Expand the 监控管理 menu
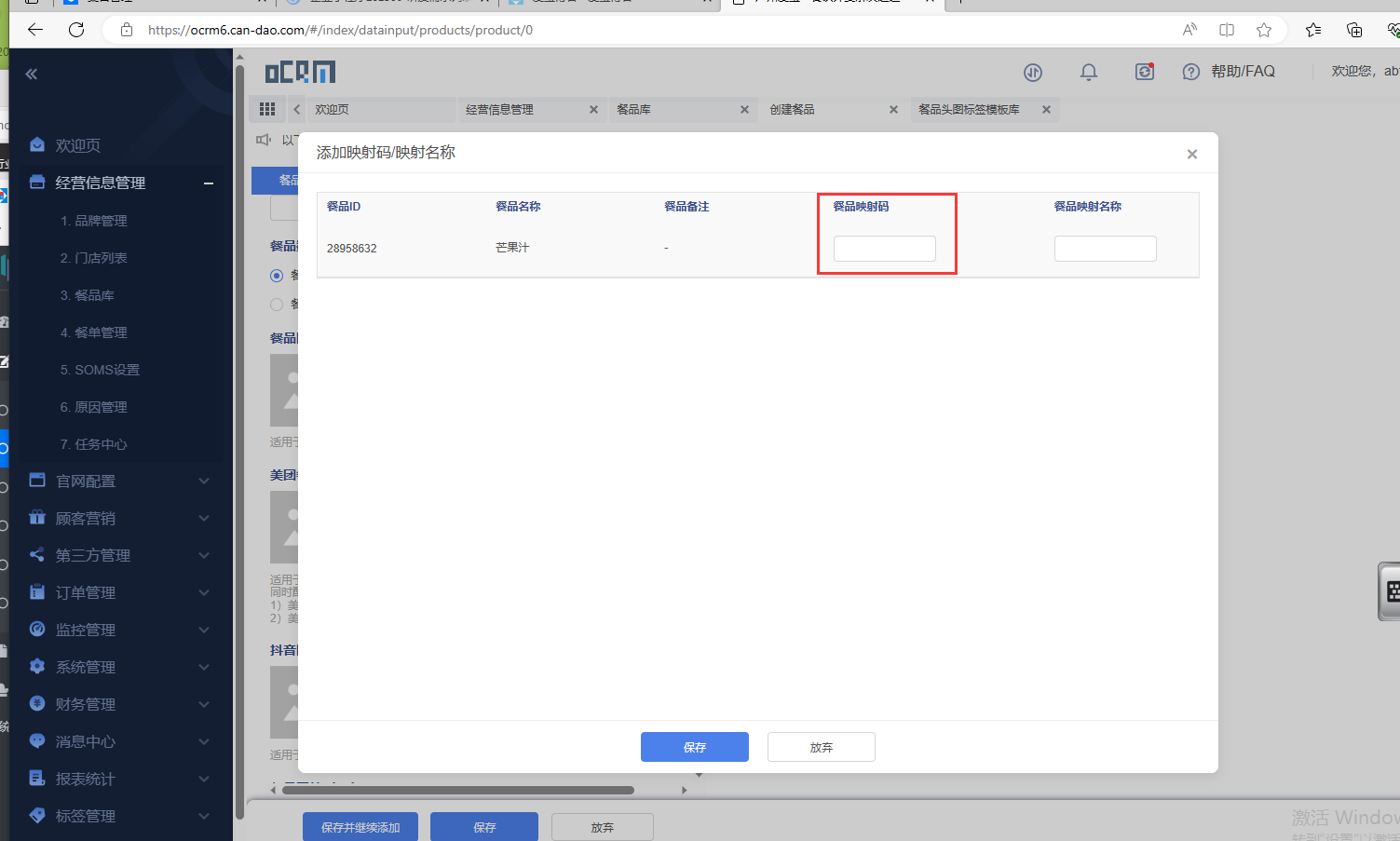1400x841 pixels. tap(204, 631)
